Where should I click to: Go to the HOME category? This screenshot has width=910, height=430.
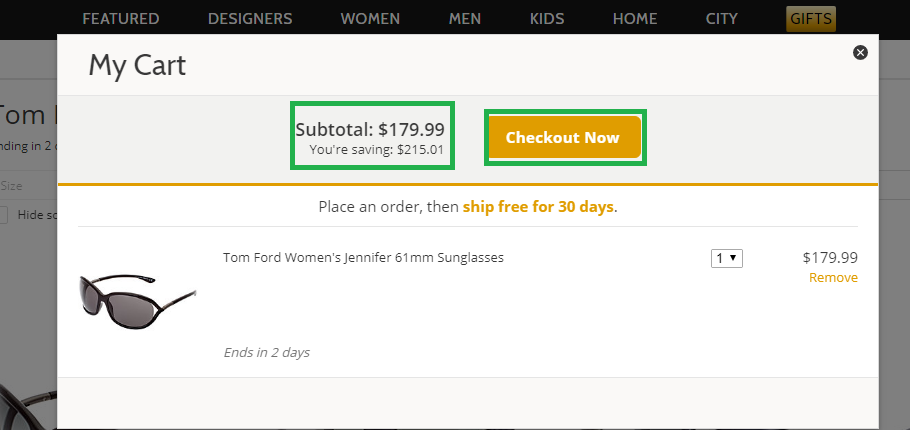click(635, 19)
